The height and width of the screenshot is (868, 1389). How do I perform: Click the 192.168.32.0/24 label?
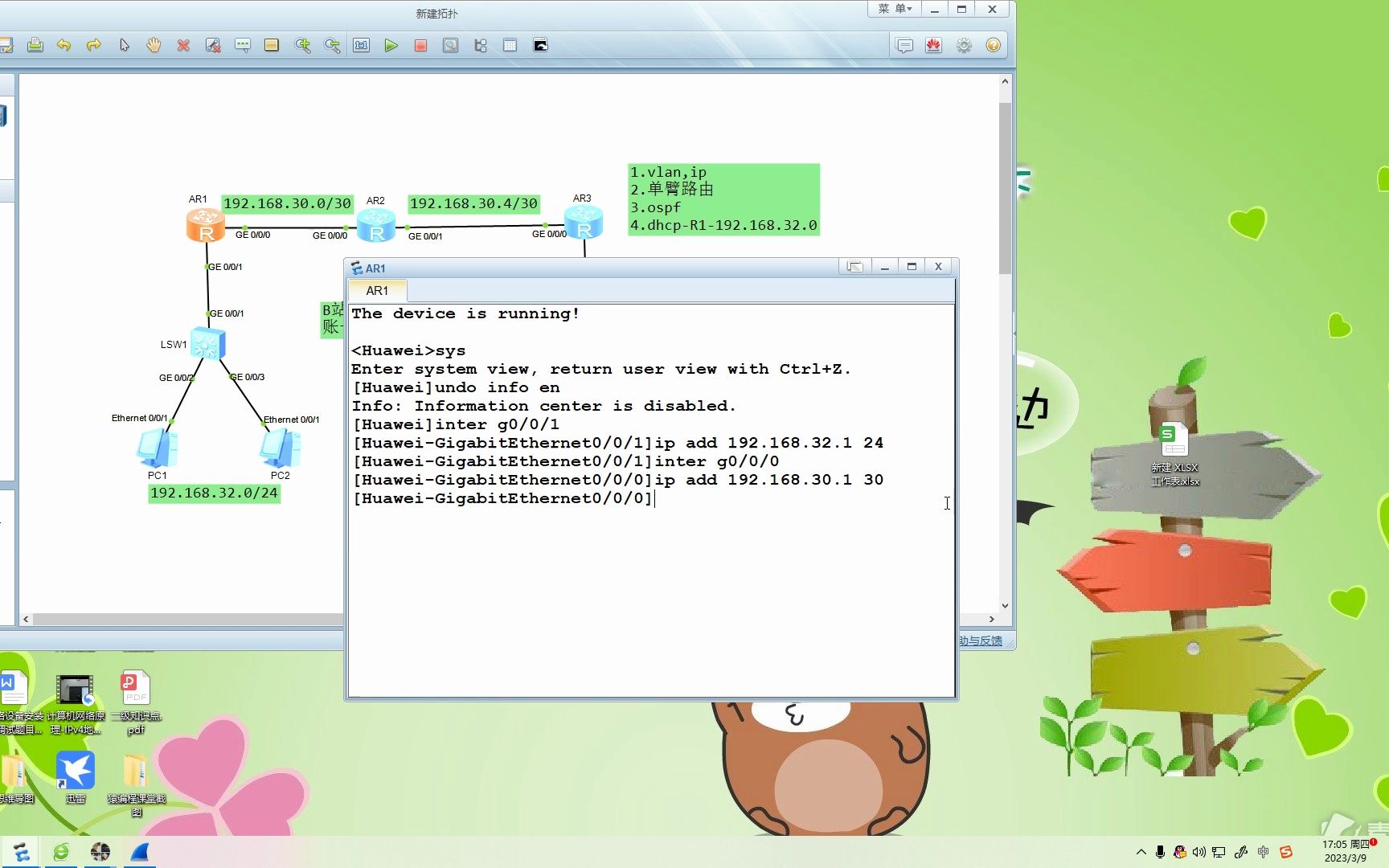[x=214, y=493]
